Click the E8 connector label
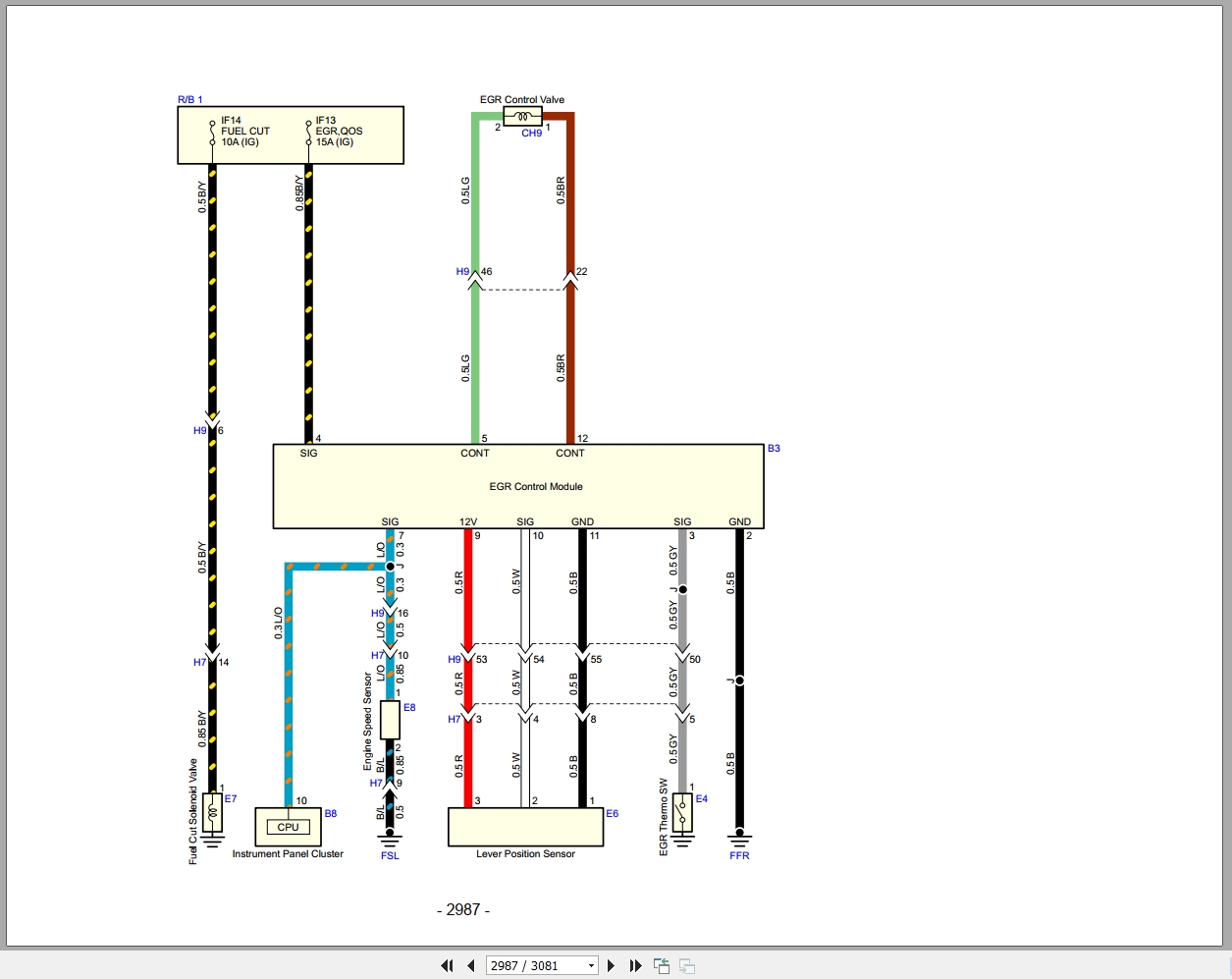The width and height of the screenshot is (1232, 979). coord(409,707)
